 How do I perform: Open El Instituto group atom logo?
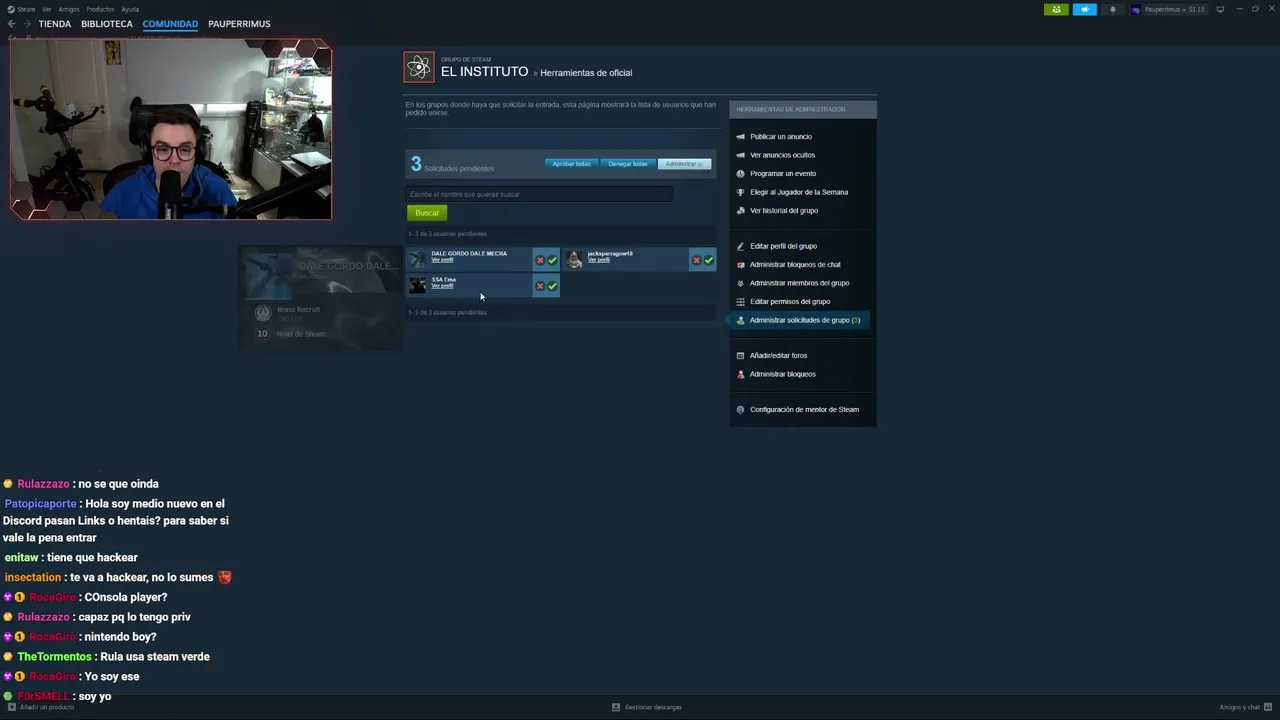click(x=419, y=67)
